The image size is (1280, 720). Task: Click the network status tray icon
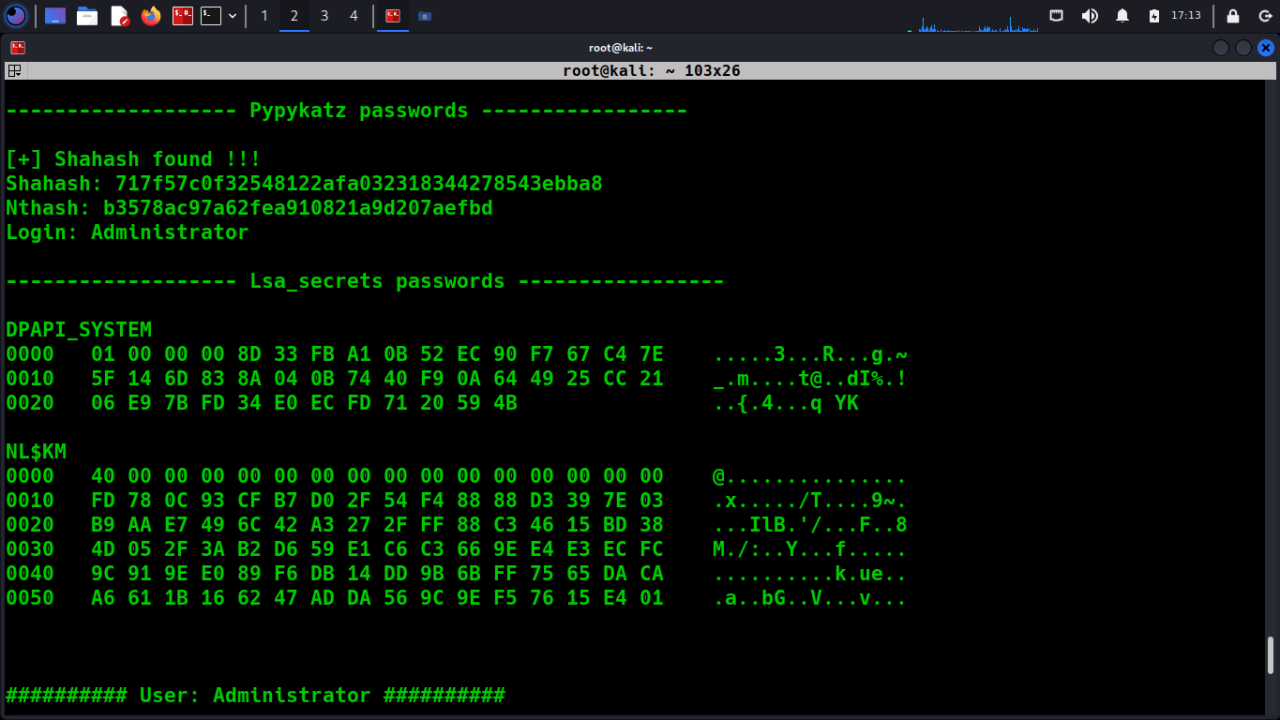1057,15
